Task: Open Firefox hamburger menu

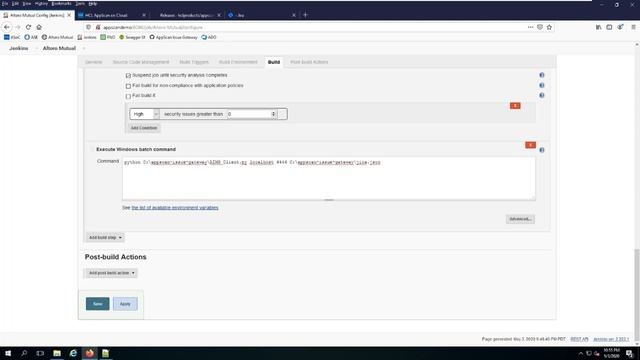Action: 633,27
